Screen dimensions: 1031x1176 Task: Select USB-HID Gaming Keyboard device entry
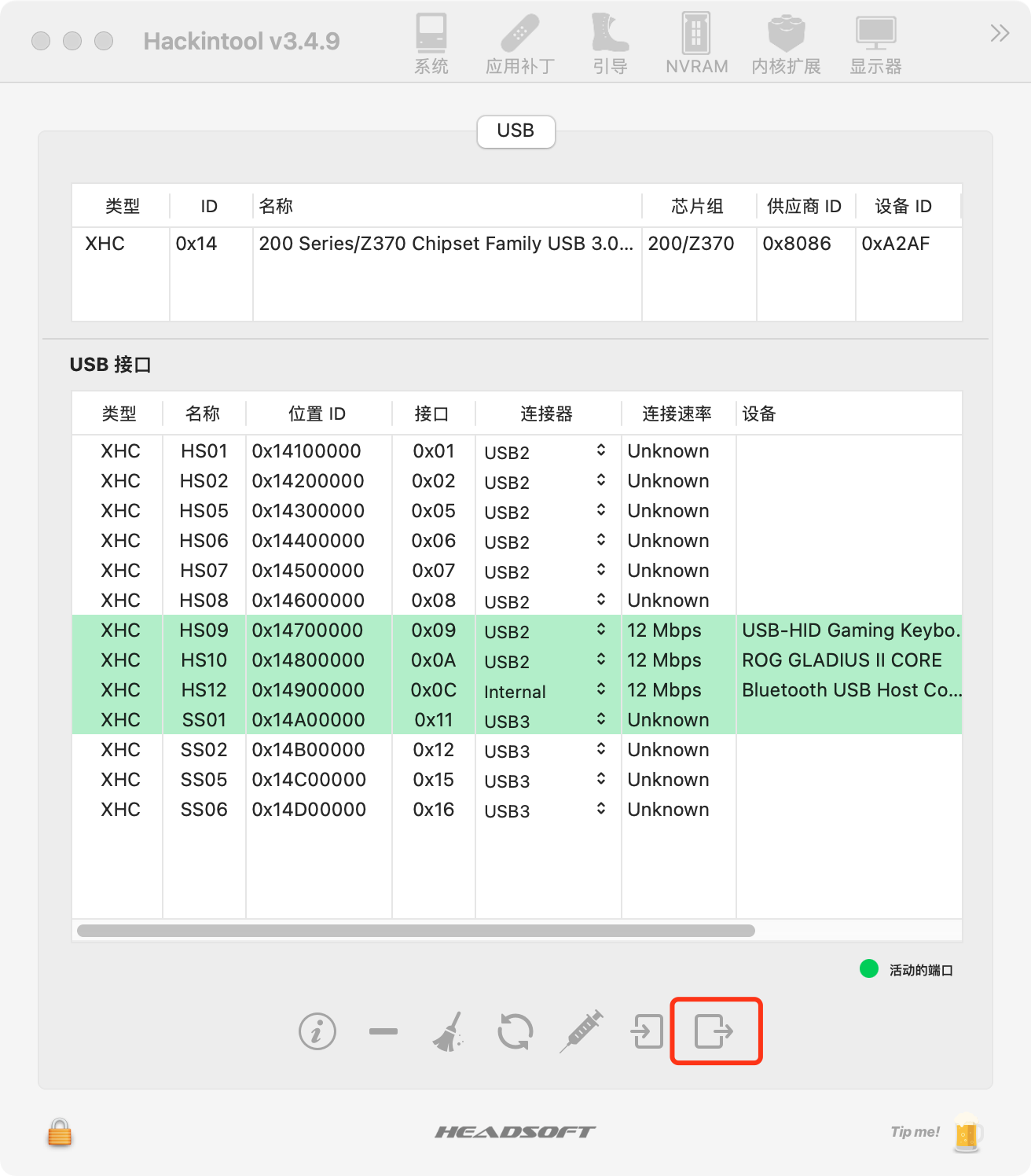[x=851, y=630]
